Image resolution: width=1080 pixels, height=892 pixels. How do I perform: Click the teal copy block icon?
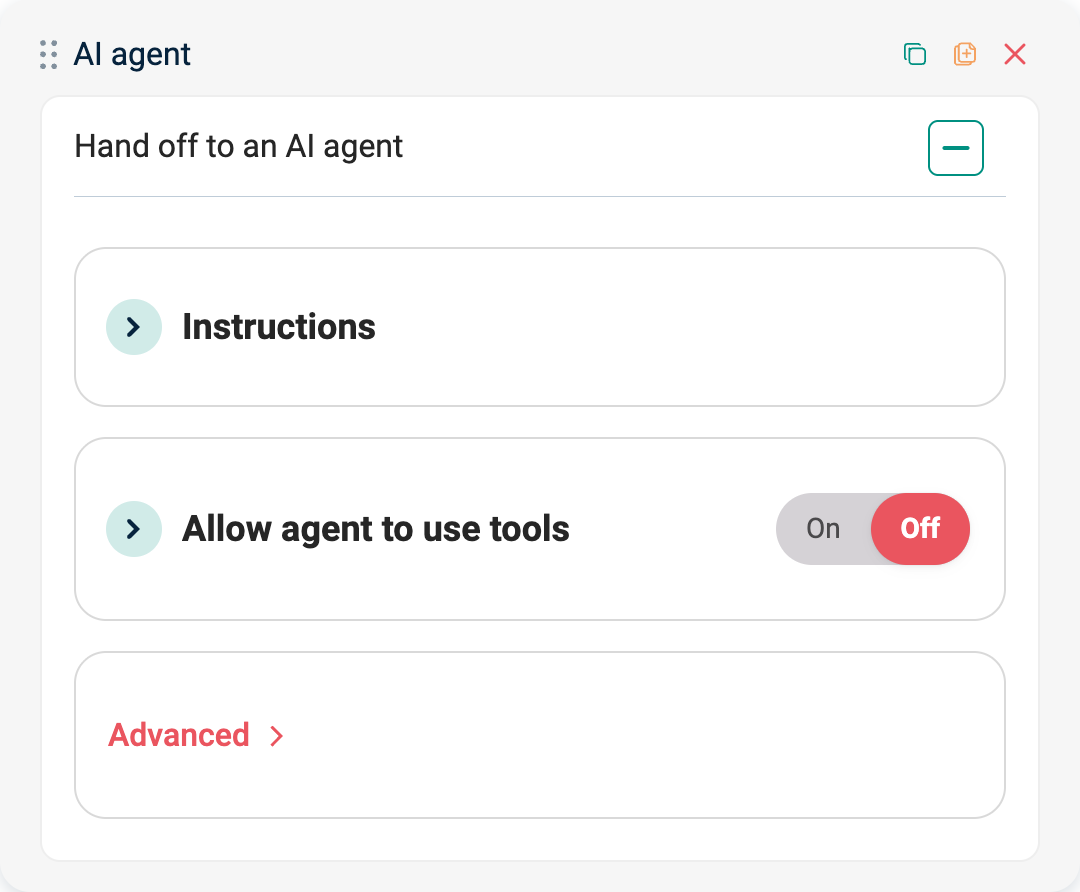pyautogui.click(x=914, y=54)
